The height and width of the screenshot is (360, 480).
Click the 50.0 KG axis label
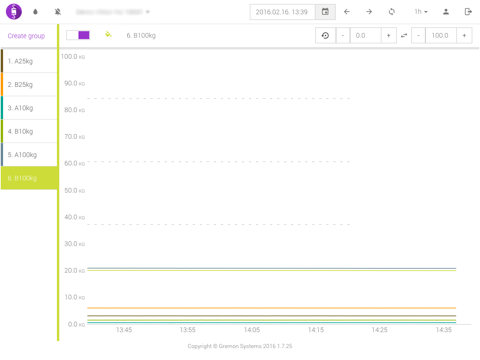pos(75,190)
